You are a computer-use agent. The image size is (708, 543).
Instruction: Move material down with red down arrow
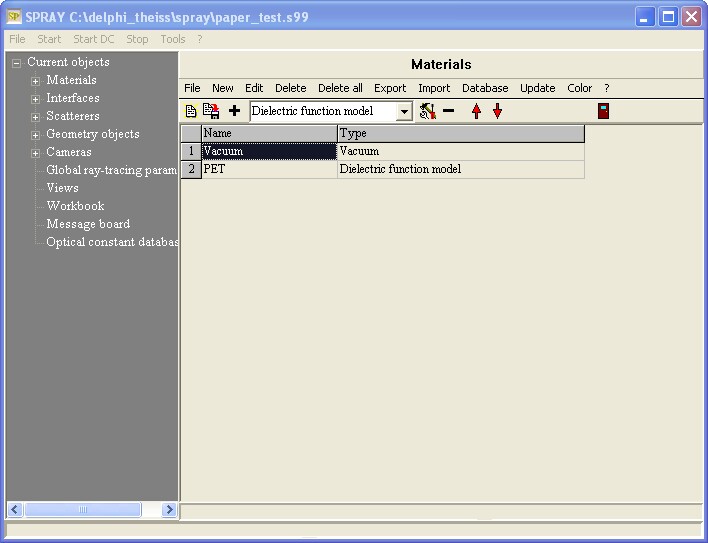(497, 111)
